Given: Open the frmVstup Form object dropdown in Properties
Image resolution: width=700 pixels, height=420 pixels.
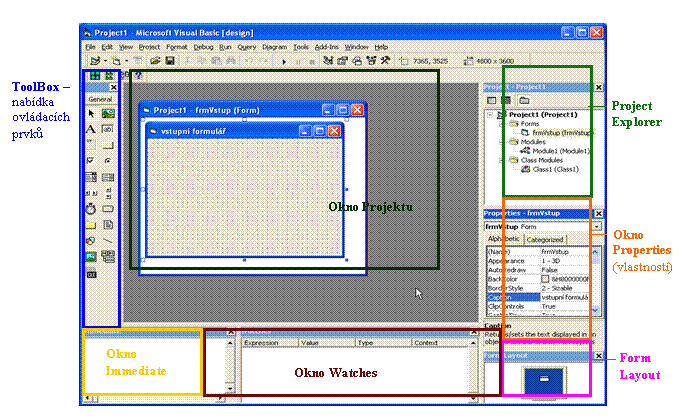Looking at the screenshot, I should click(x=597, y=227).
